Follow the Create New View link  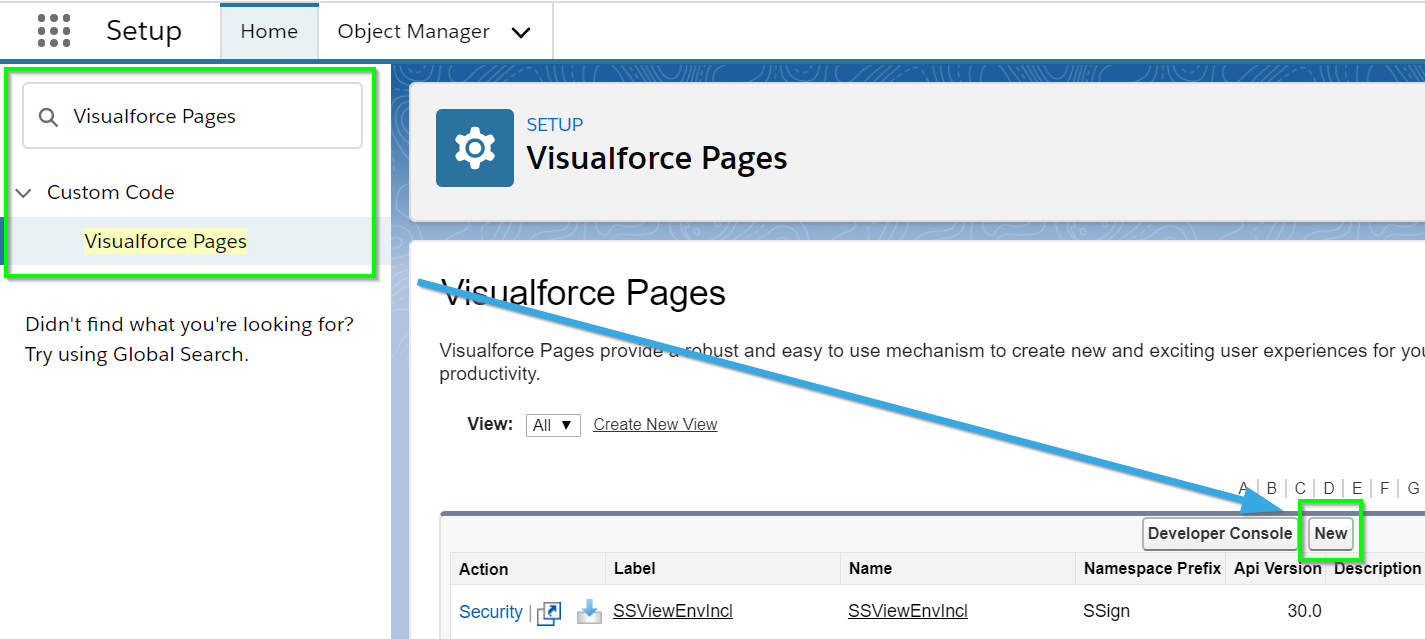point(655,424)
